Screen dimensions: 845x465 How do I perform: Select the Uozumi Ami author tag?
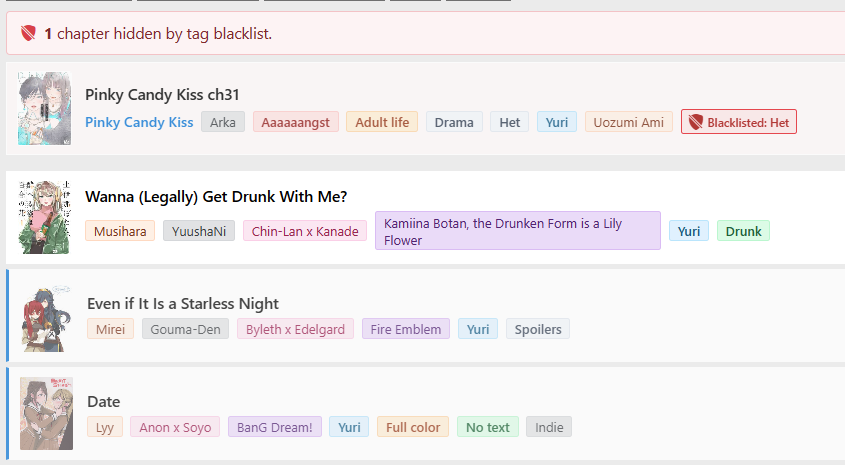[x=628, y=122]
